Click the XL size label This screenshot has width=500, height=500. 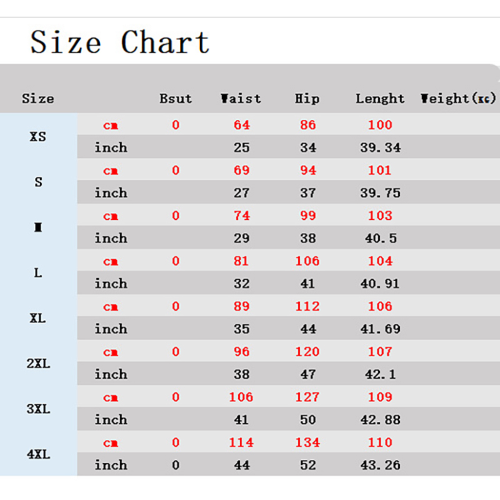[x=38, y=318]
